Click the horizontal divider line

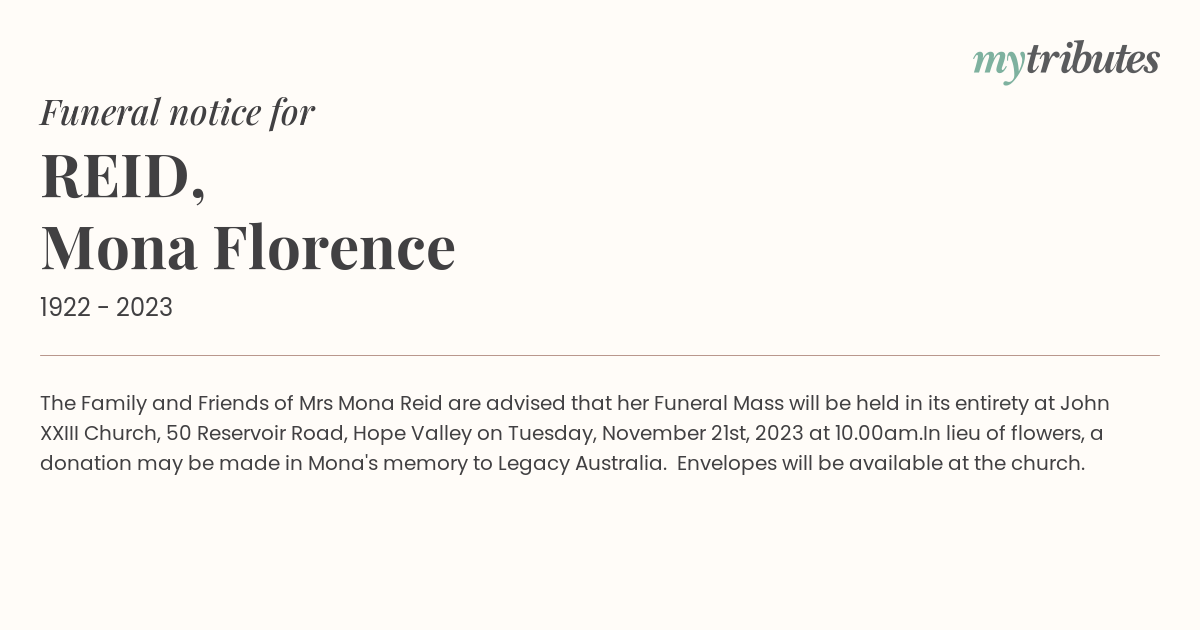point(600,355)
